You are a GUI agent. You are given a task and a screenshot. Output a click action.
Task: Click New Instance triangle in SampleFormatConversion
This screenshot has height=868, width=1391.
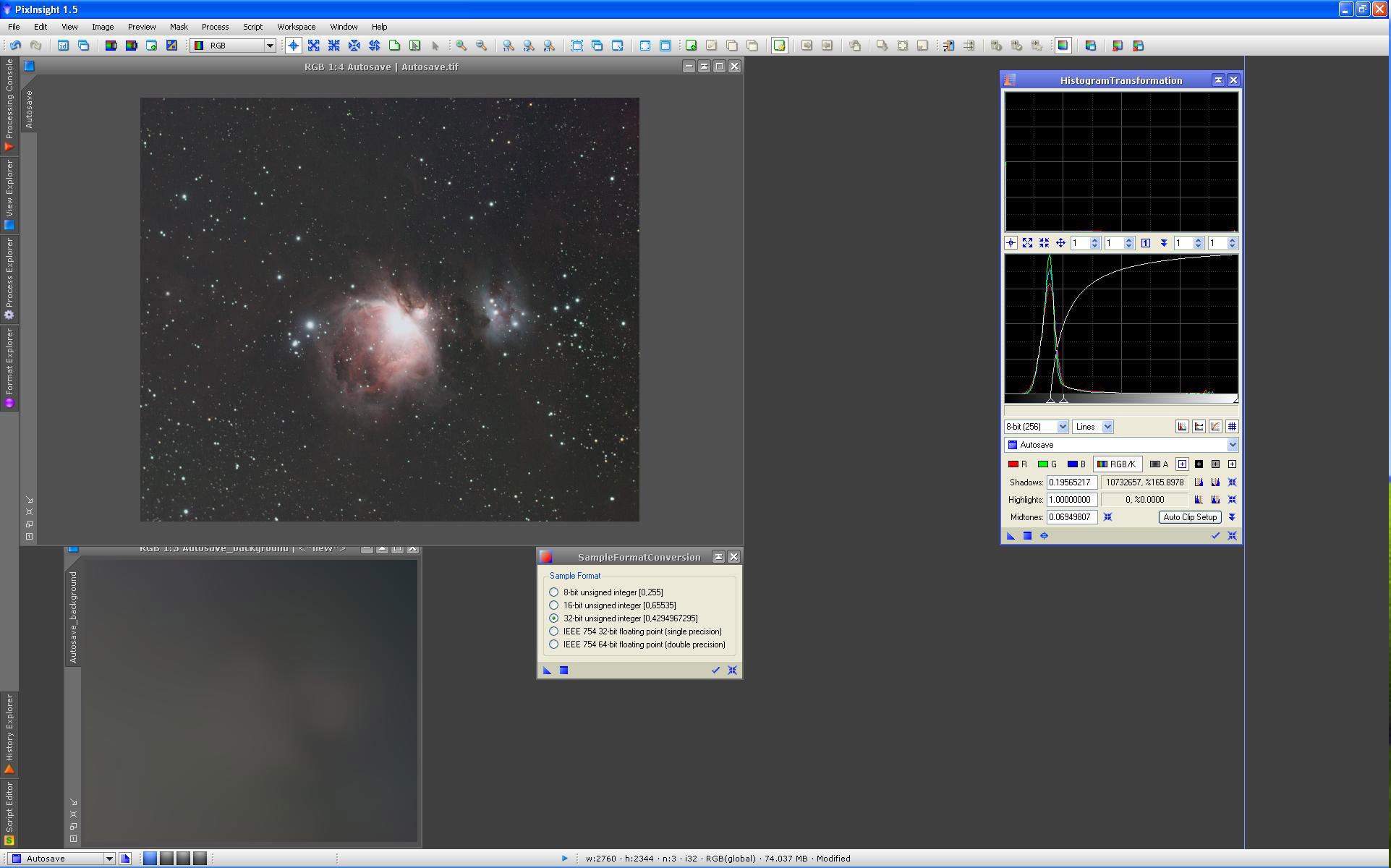pos(547,671)
